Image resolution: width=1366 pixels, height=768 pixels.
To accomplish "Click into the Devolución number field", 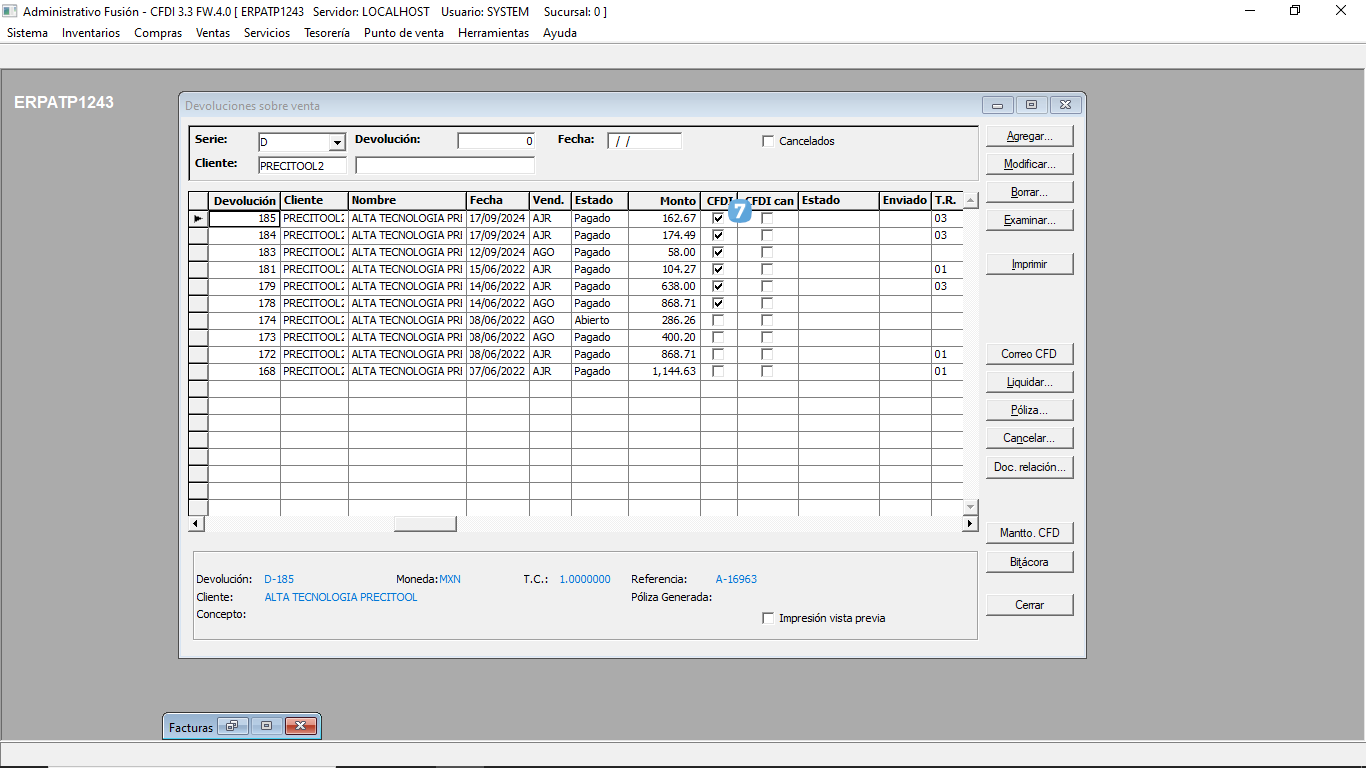I will pyautogui.click(x=496, y=141).
